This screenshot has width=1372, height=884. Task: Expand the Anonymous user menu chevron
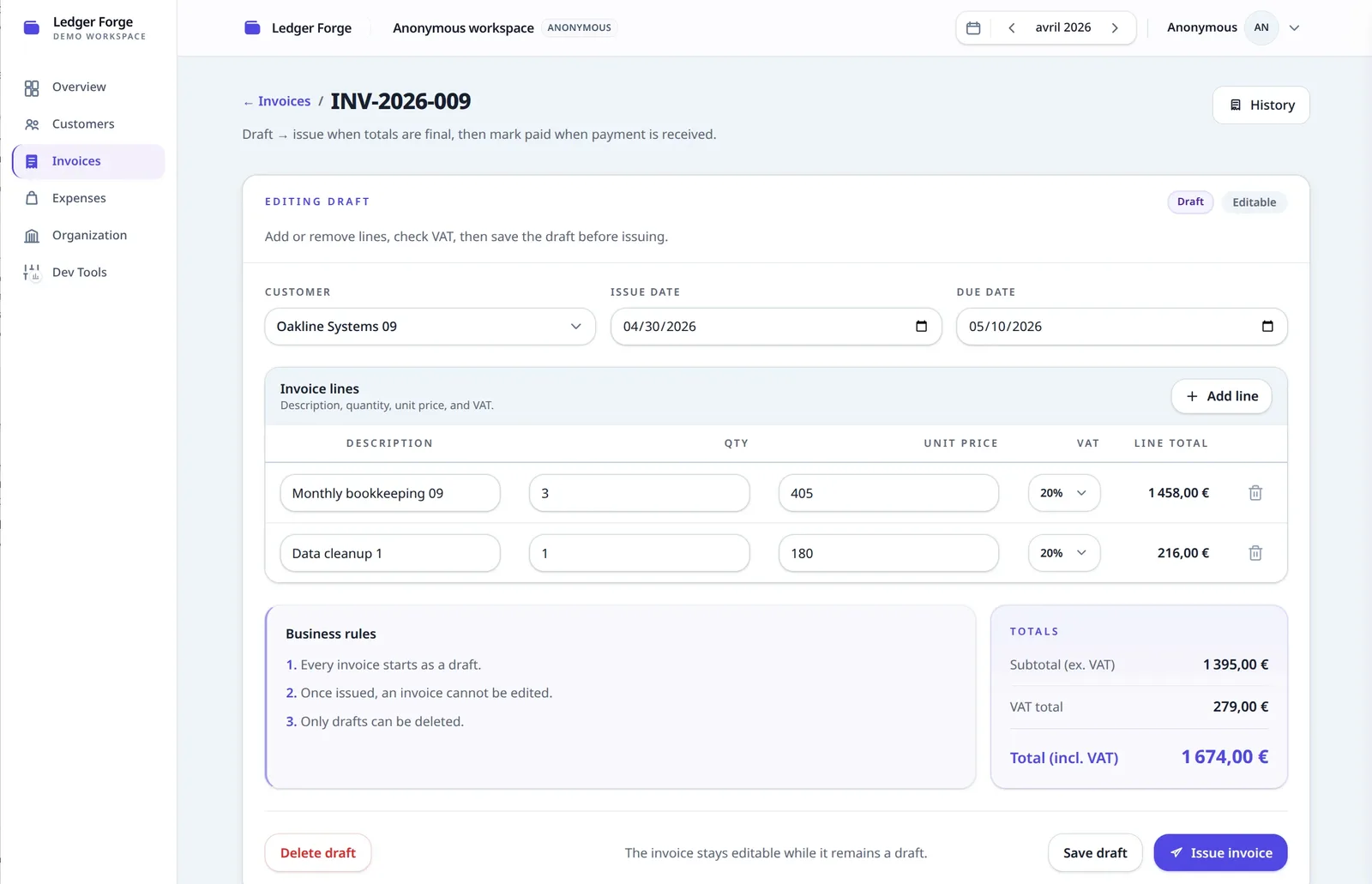tap(1295, 28)
